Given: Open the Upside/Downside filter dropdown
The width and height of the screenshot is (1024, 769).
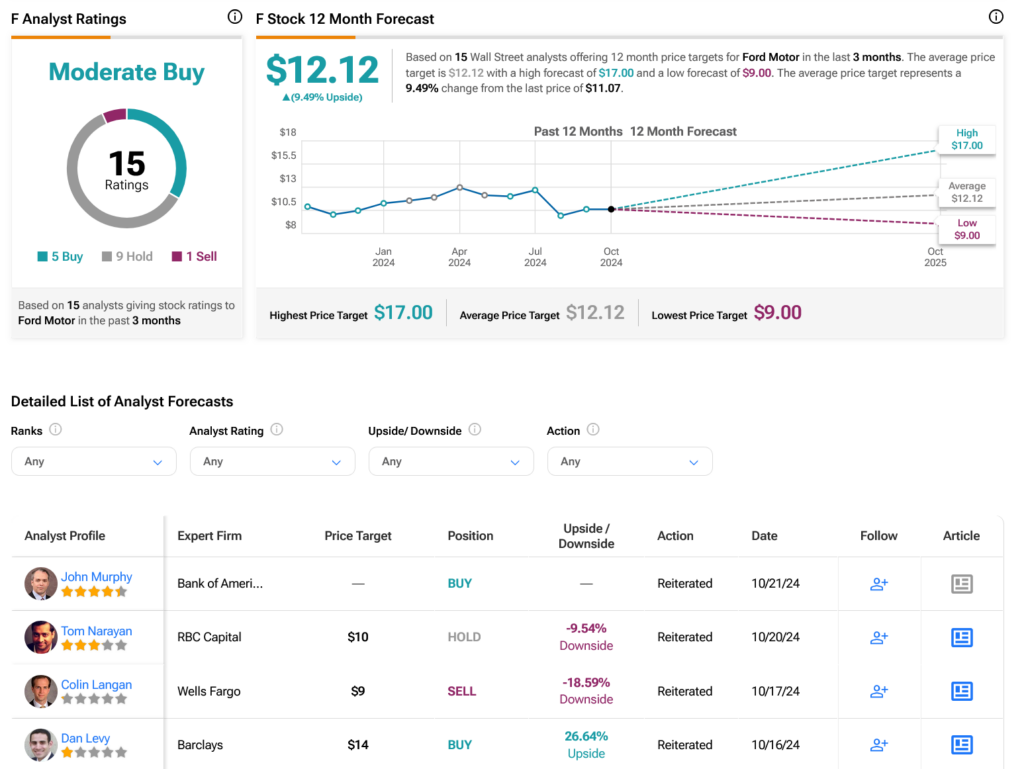Looking at the screenshot, I should click(451, 462).
